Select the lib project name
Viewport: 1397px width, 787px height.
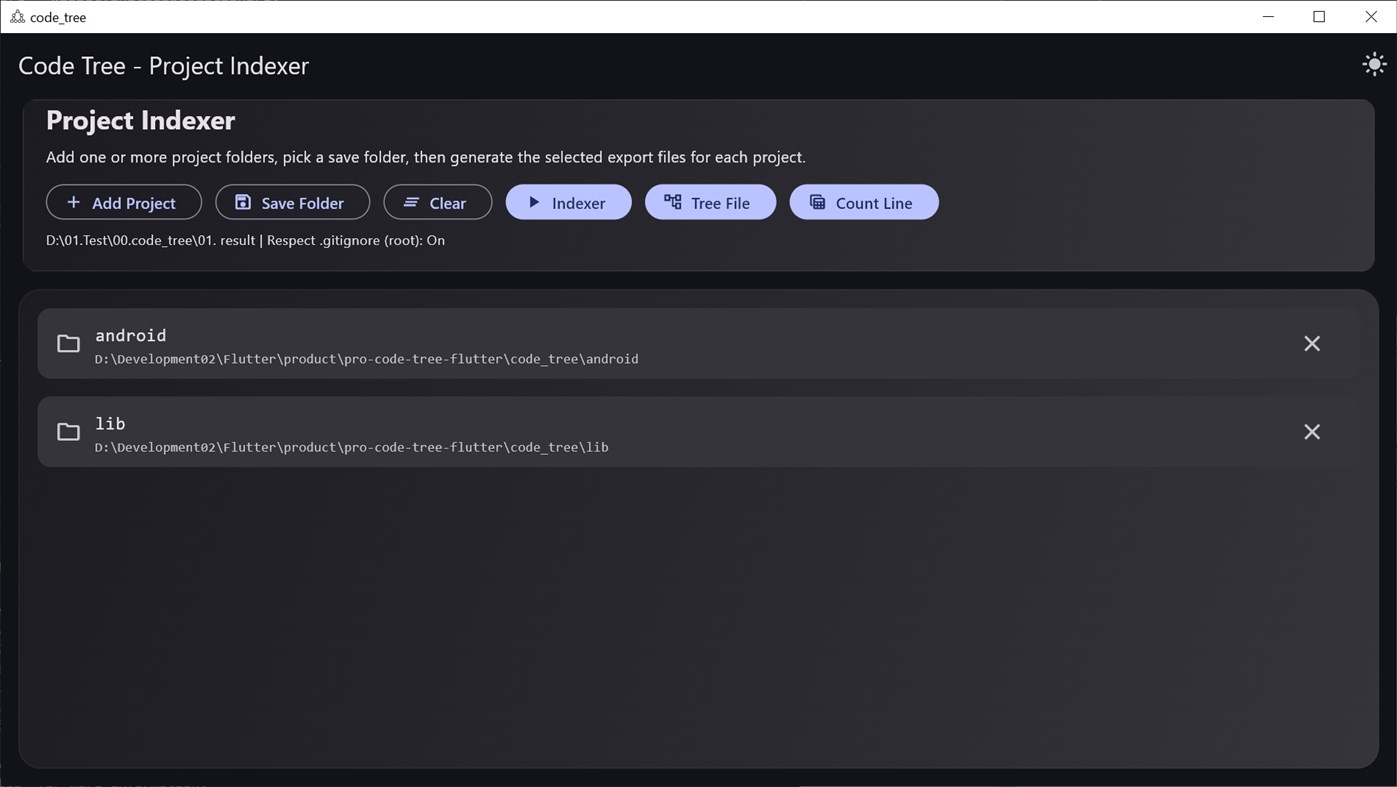coord(110,423)
